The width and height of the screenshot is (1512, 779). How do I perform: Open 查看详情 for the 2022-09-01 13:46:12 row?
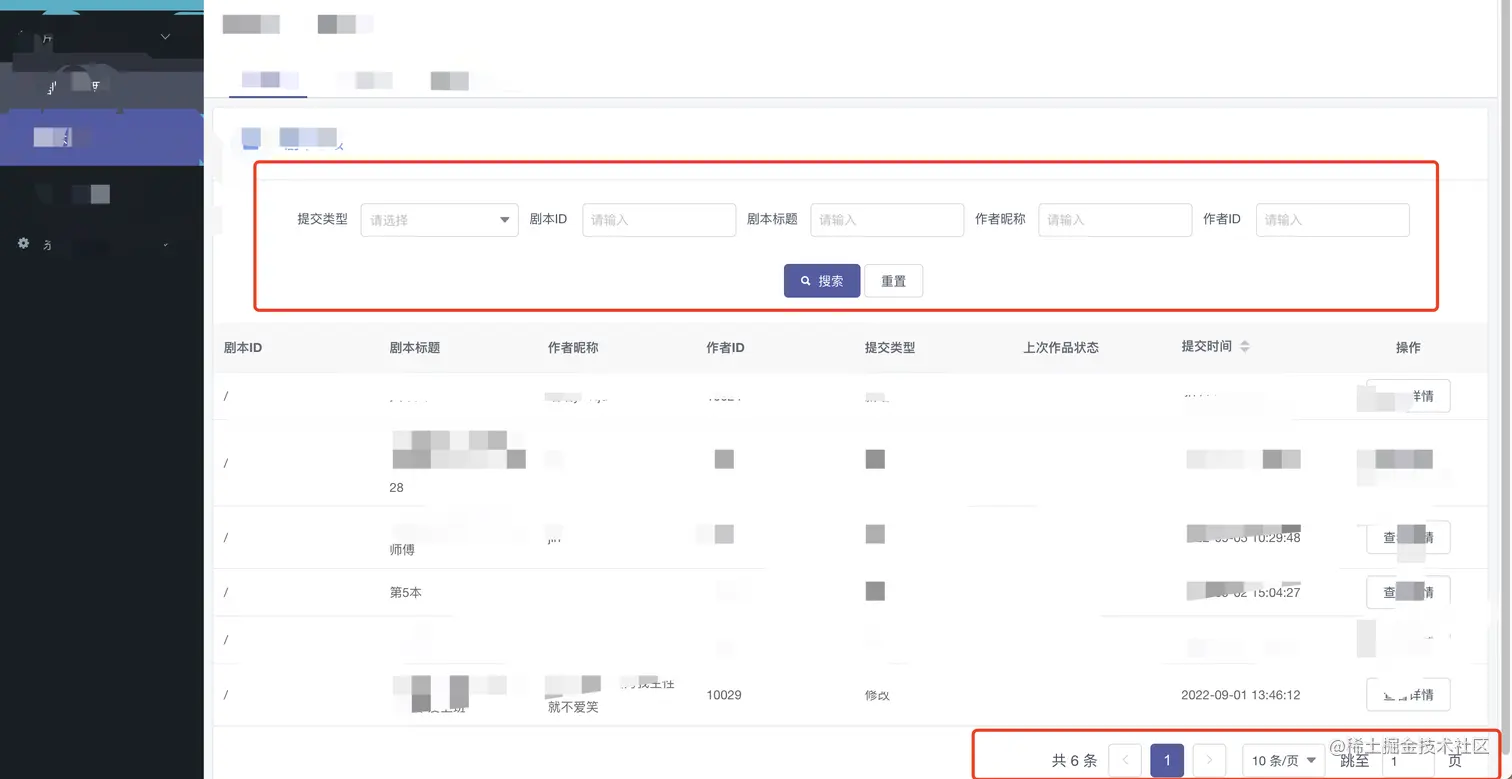coord(1408,695)
